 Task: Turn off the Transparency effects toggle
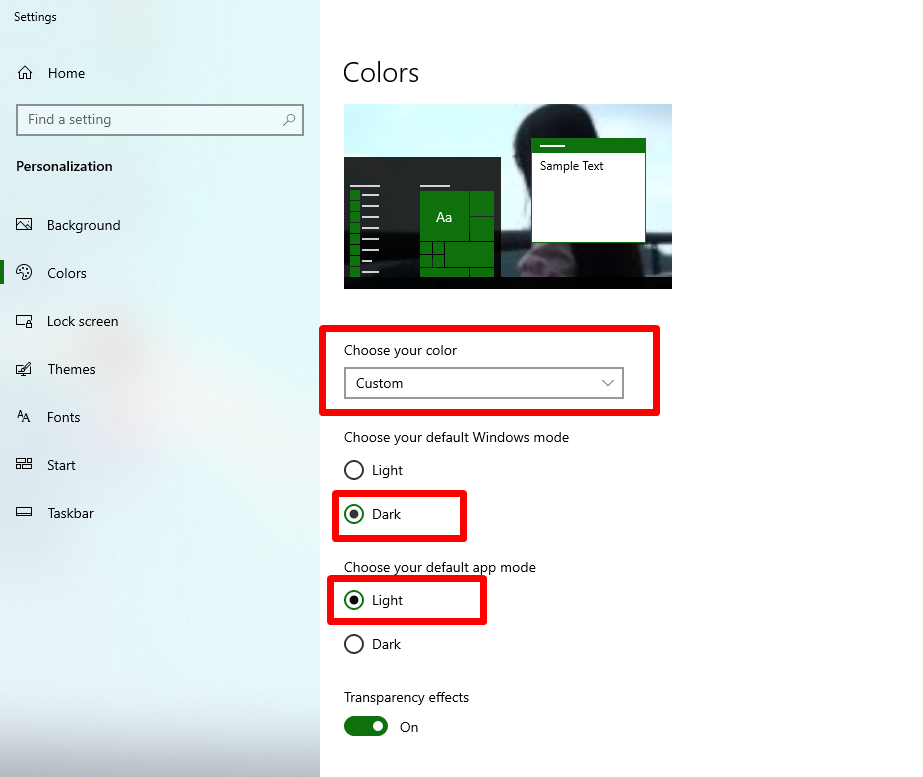[x=366, y=726]
